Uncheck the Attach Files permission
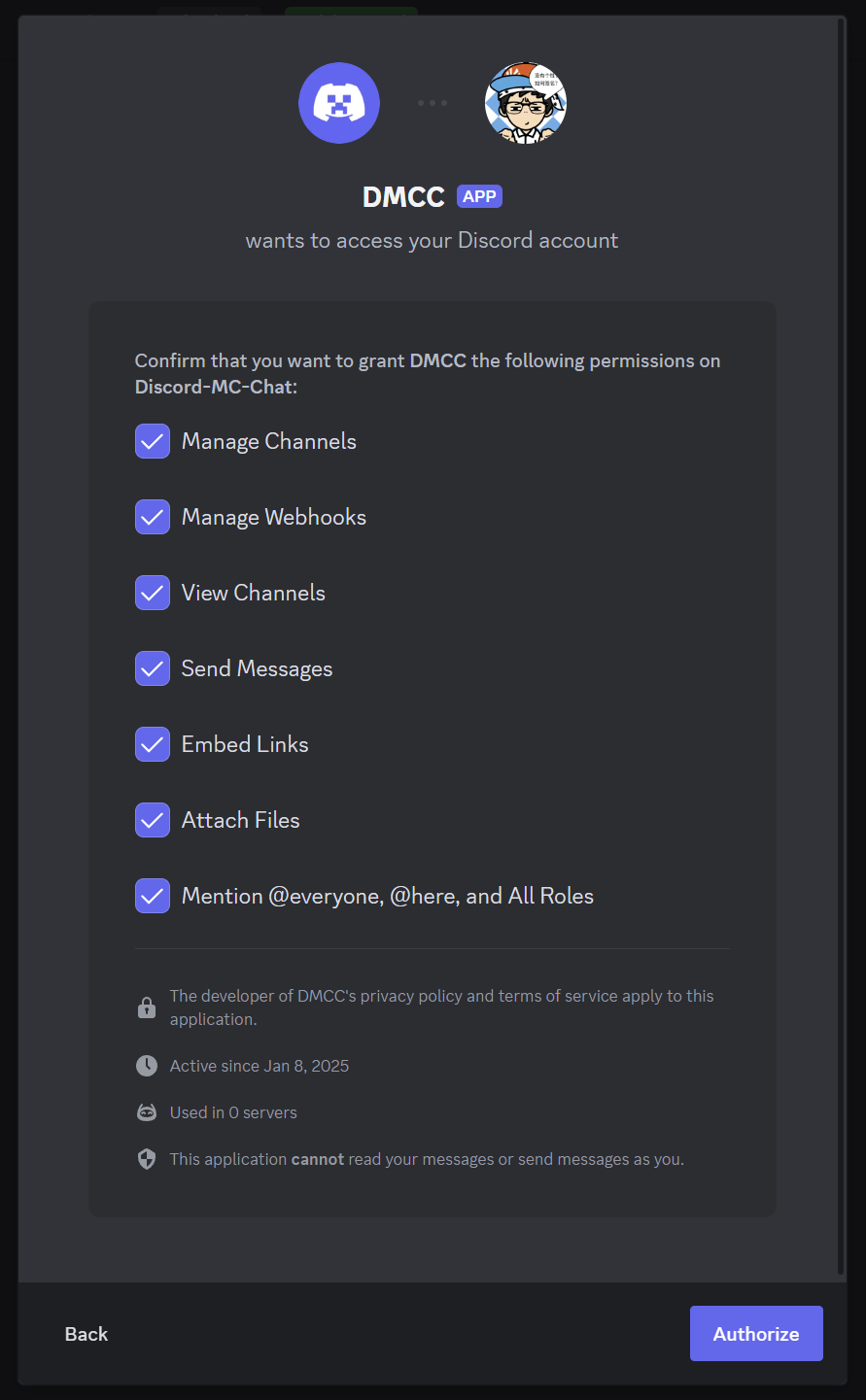 (153, 820)
